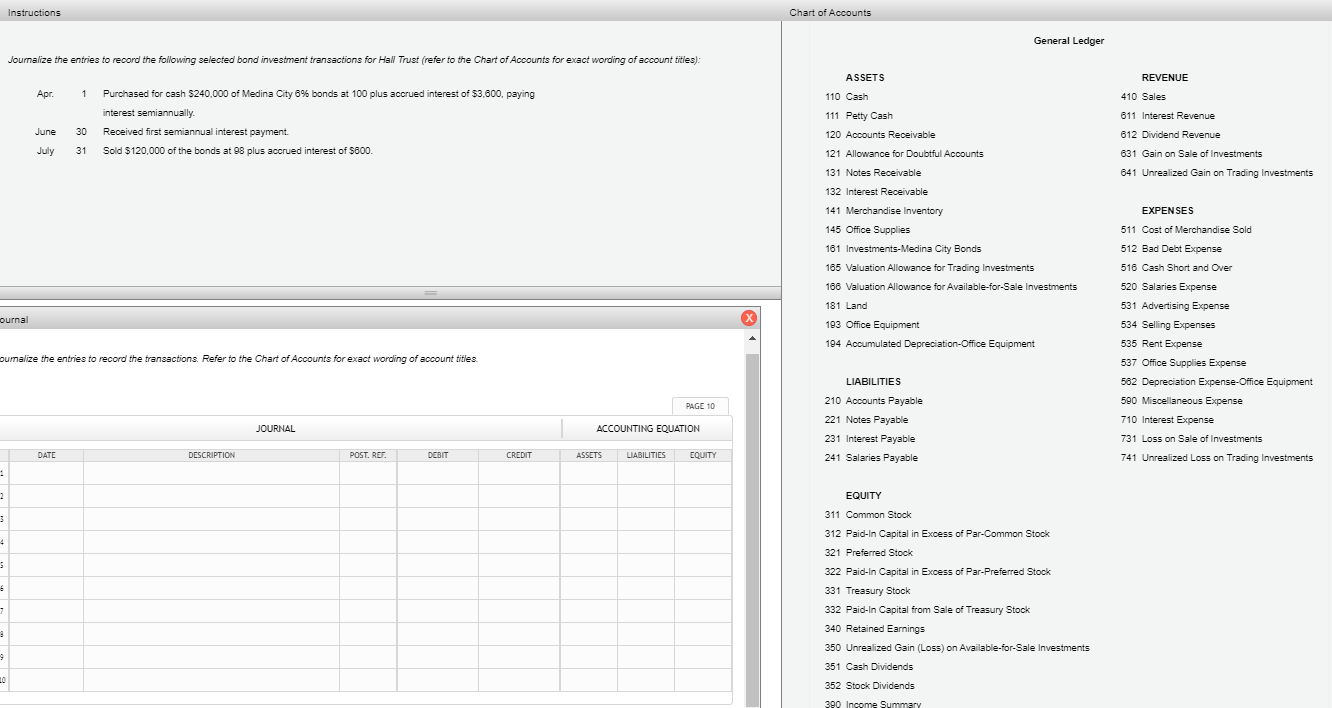Click the June 30 interest payment transaction text
Image resolution: width=1332 pixels, height=708 pixels.
point(196,132)
